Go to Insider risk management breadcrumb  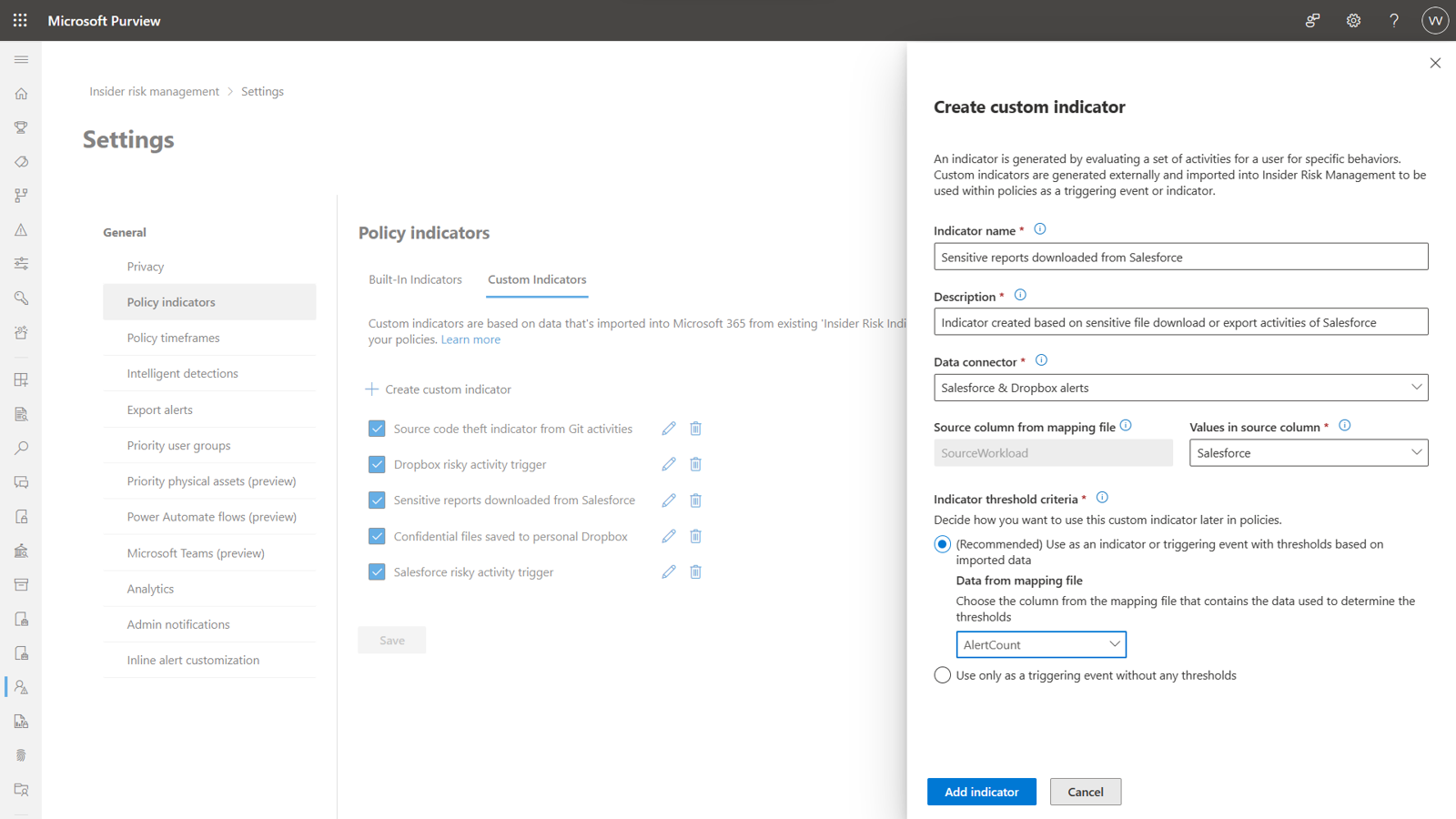[x=154, y=91]
